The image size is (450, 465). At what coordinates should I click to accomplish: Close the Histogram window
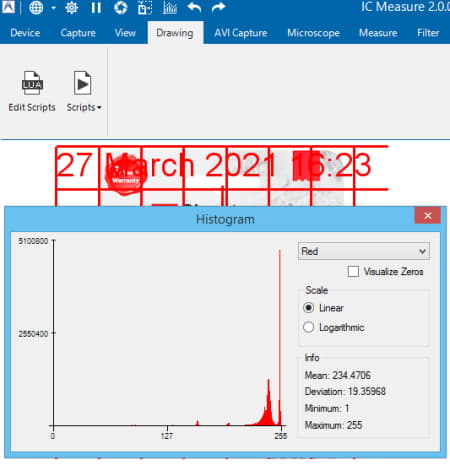pos(428,216)
